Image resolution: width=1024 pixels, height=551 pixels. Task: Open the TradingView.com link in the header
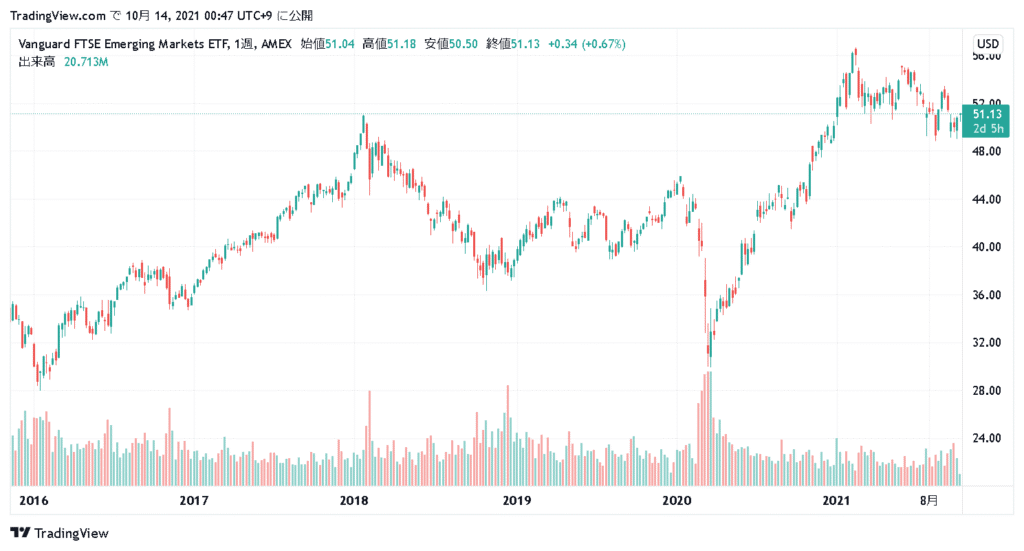56,15
